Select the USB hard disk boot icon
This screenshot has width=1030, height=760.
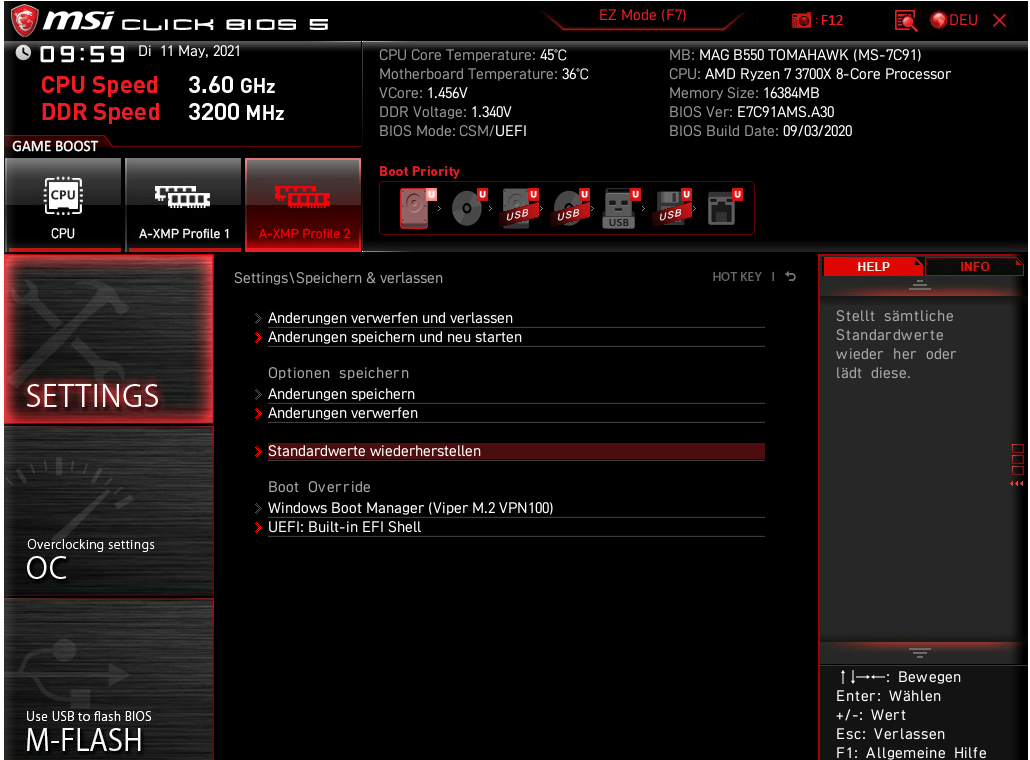[520, 208]
